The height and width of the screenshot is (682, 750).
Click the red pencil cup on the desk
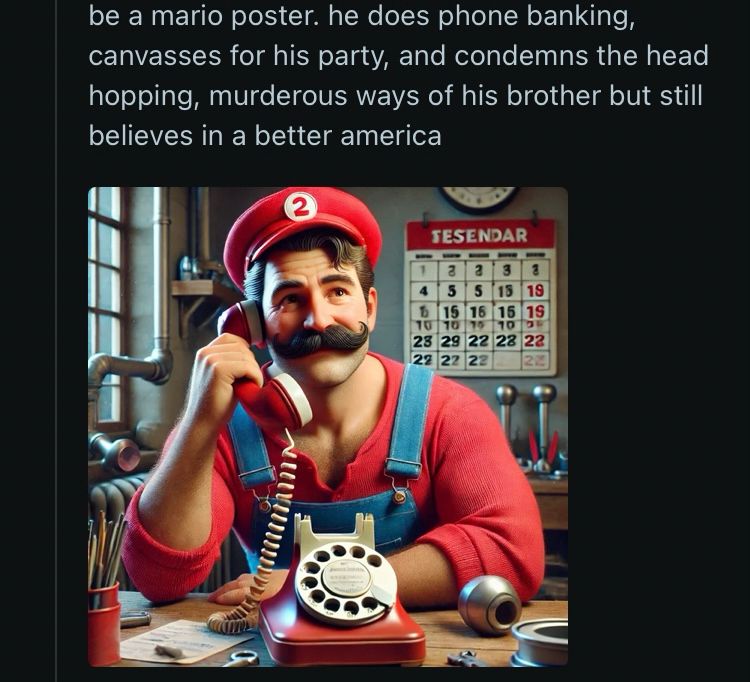104,625
